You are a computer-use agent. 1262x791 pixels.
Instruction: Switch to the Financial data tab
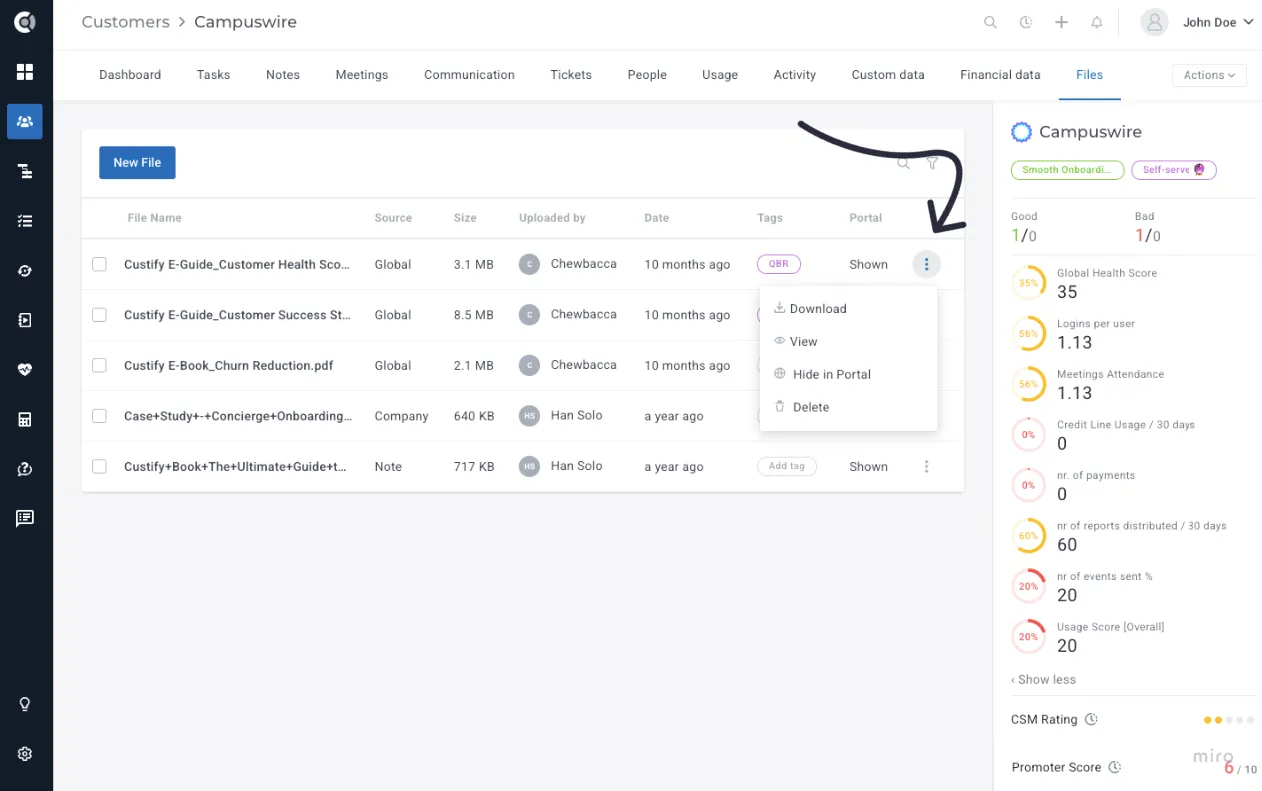1000,75
